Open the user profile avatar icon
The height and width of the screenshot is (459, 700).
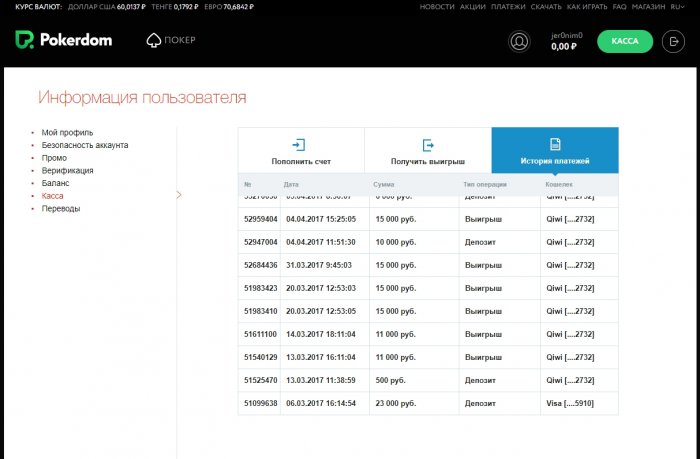519,41
